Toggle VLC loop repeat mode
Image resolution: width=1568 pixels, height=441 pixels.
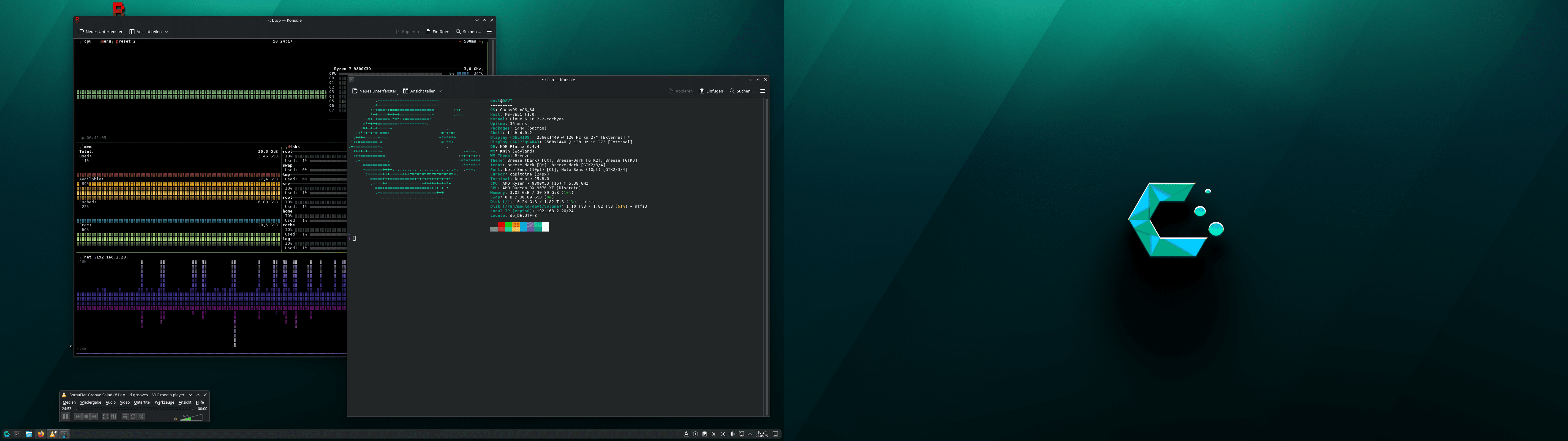pyautogui.click(x=133, y=417)
